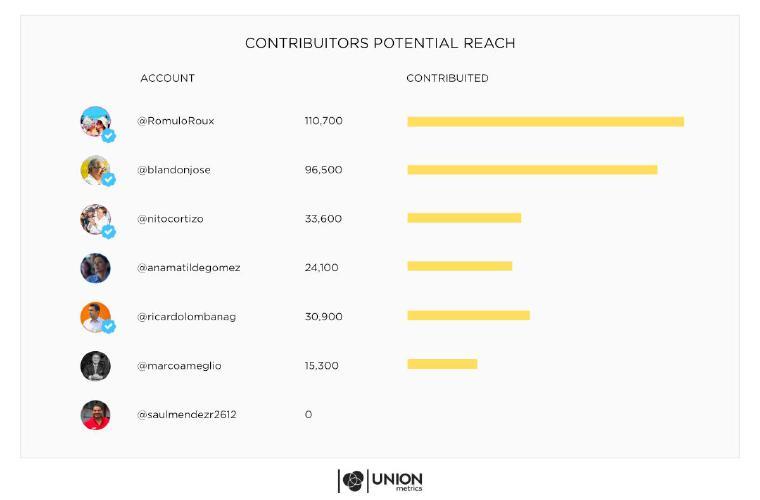The image size is (760, 500).
Task: Click the 24,100 reach value
Action: tap(322, 268)
